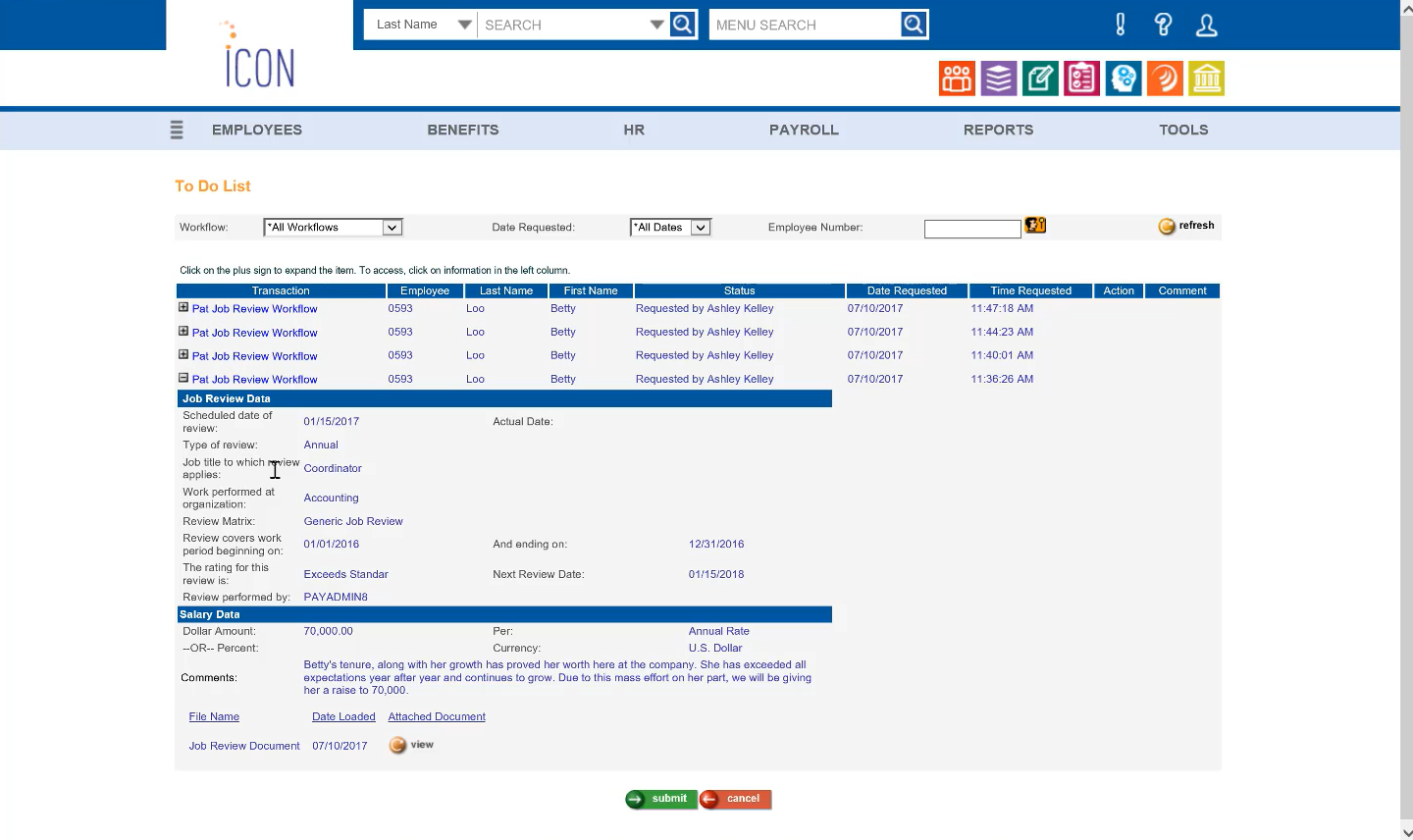Expand the 11:44:23 AM Pat Job Review row

click(183, 331)
